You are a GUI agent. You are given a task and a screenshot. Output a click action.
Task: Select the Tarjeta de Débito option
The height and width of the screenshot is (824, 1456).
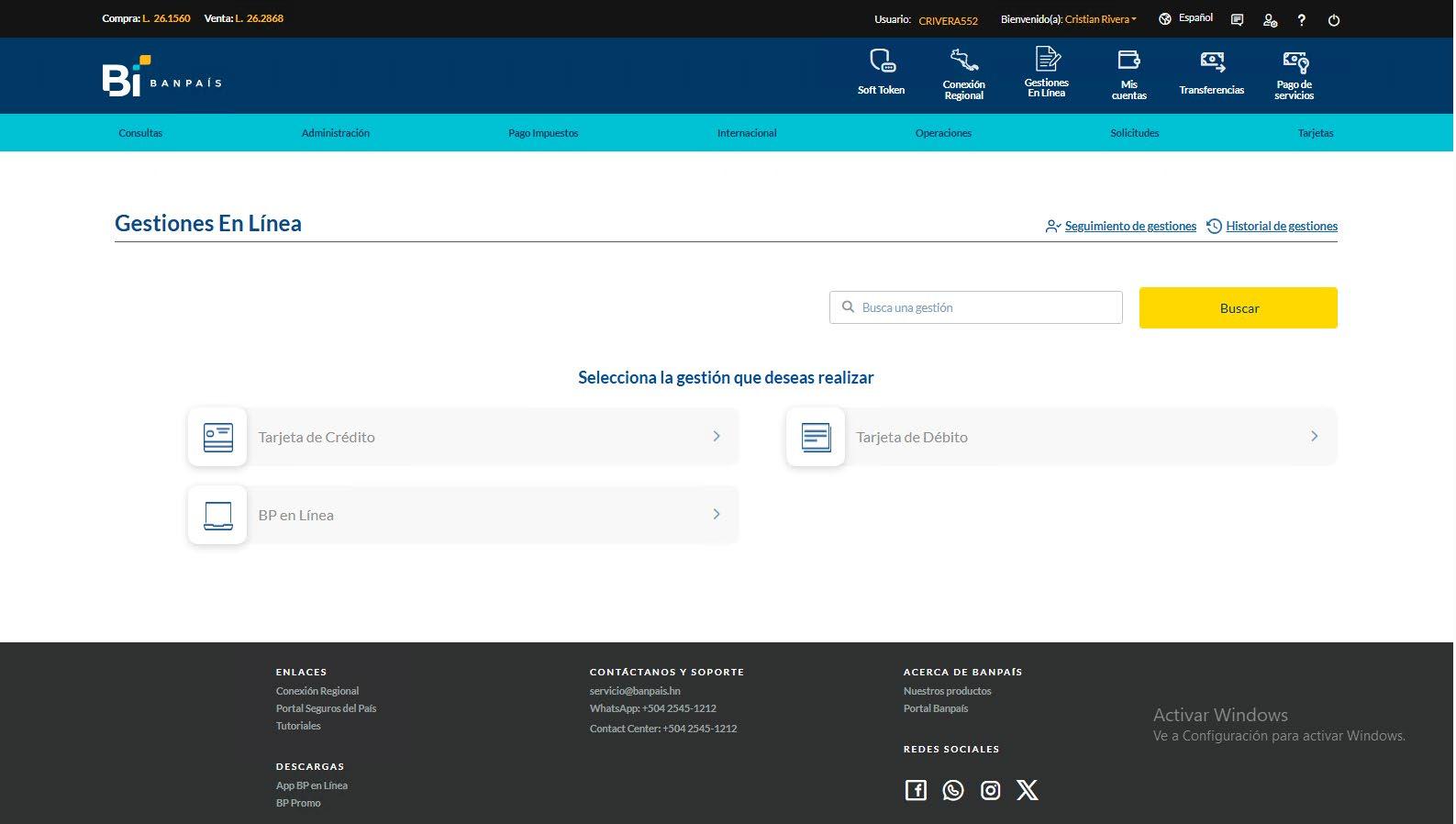click(1061, 437)
